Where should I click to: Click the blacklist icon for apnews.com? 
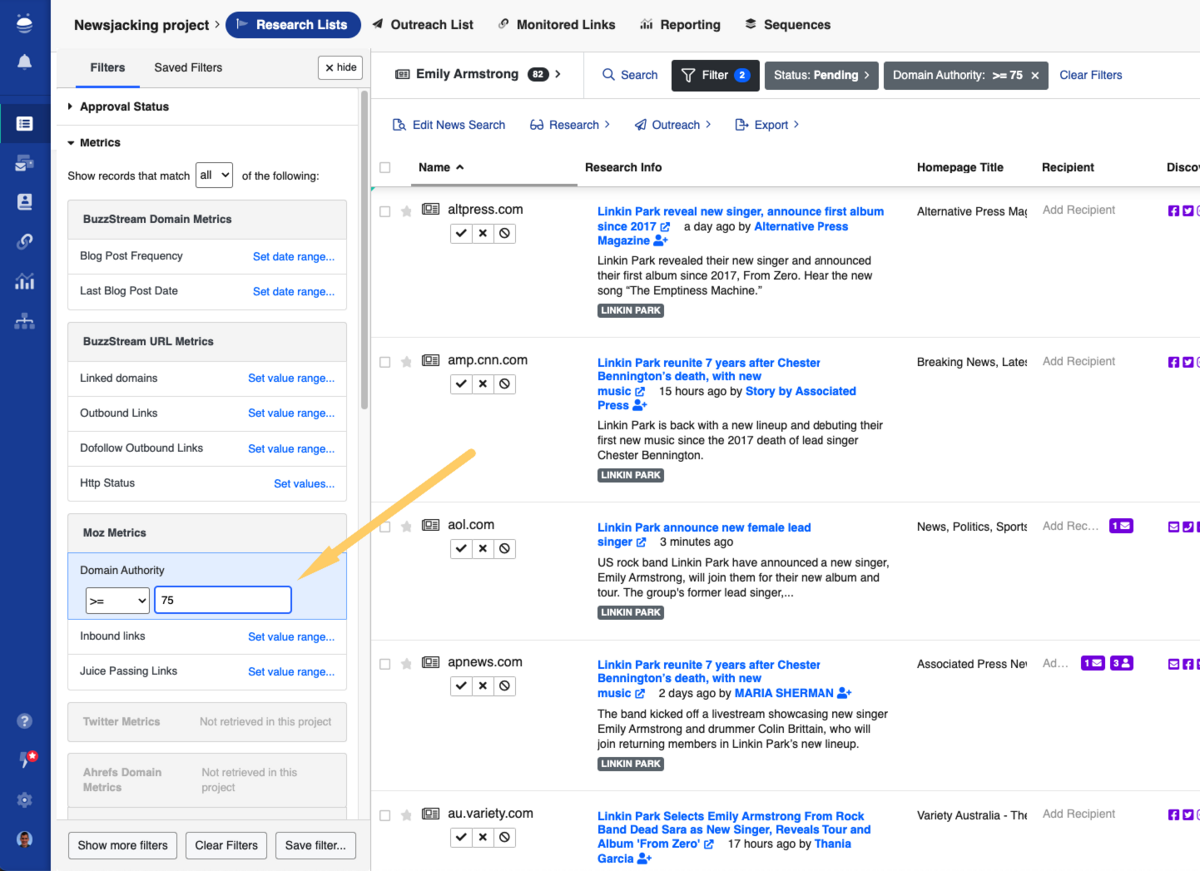click(x=505, y=685)
